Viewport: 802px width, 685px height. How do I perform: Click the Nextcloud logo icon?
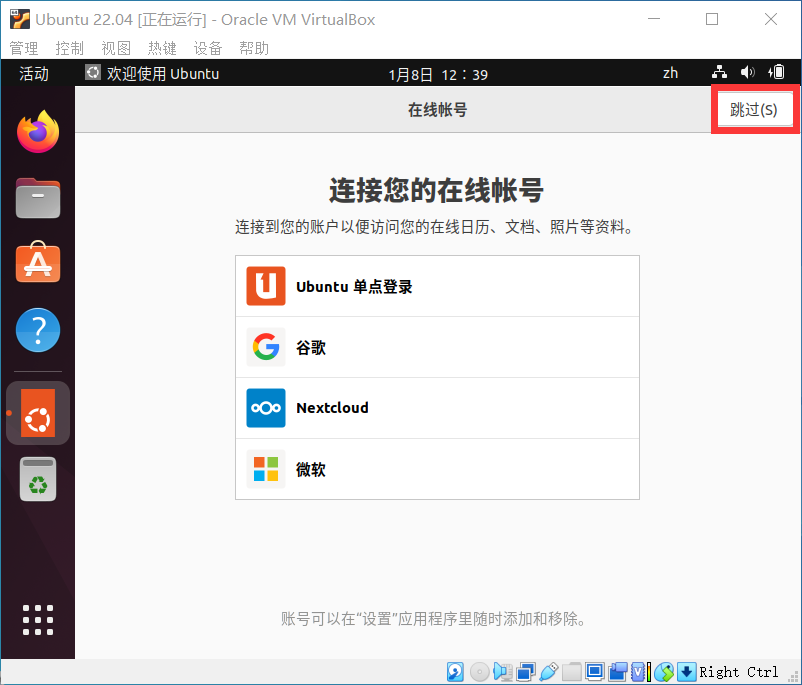(x=265, y=408)
